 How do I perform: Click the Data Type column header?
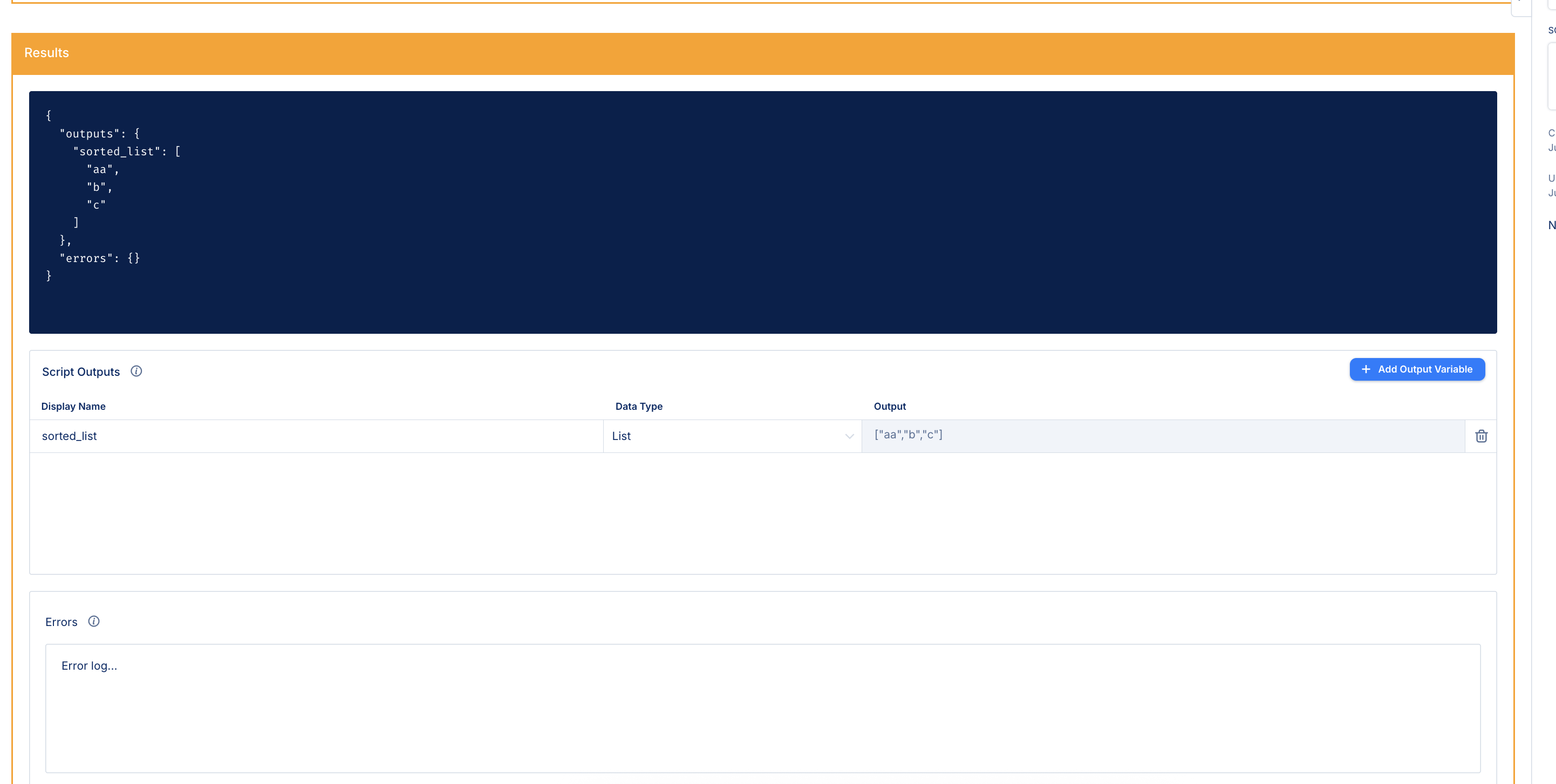tap(638, 406)
